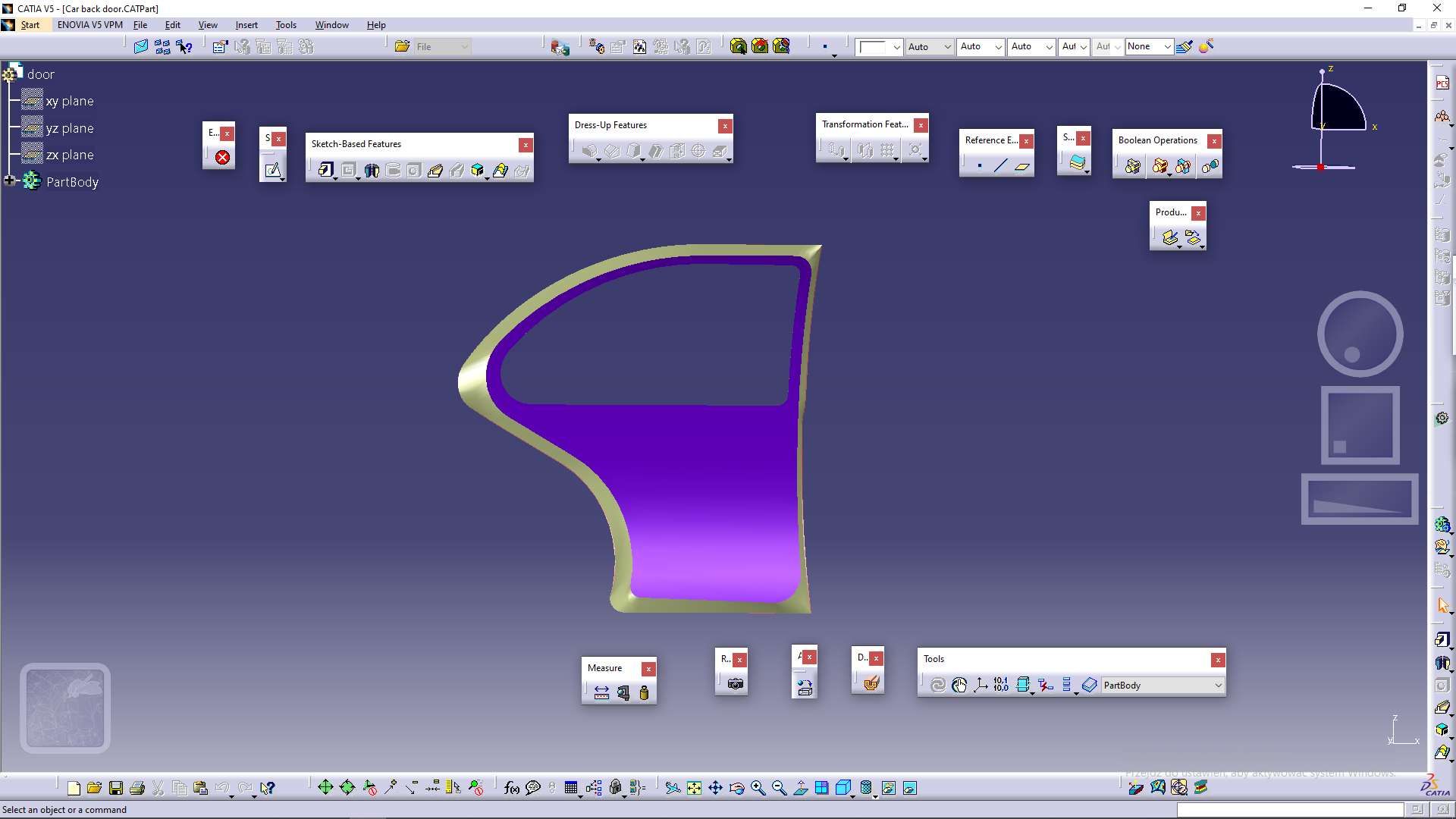Click the Fit All In view icon

tap(694, 788)
